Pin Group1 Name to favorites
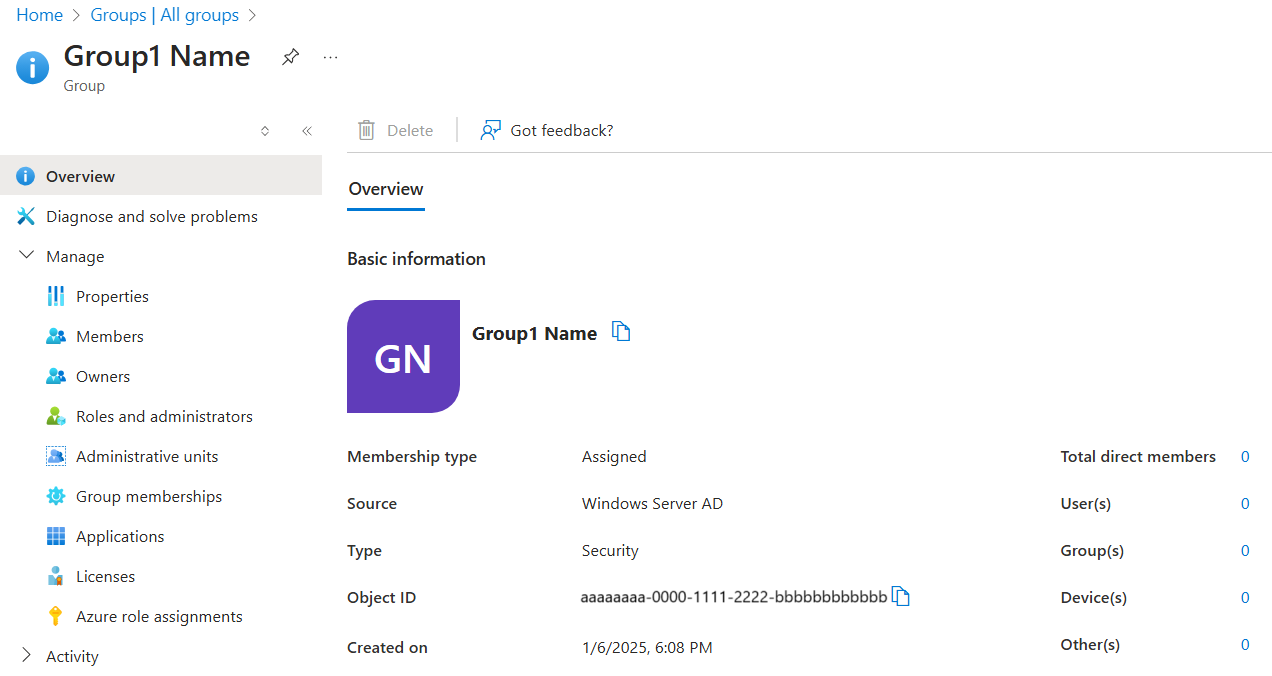 click(290, 56)
